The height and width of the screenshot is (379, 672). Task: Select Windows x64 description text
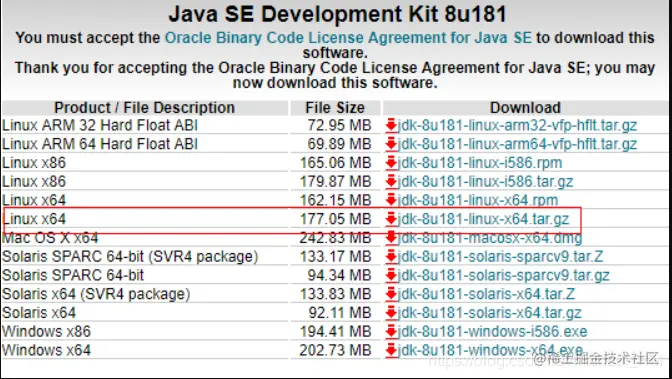pyautogui.click(x=46, y=350)
